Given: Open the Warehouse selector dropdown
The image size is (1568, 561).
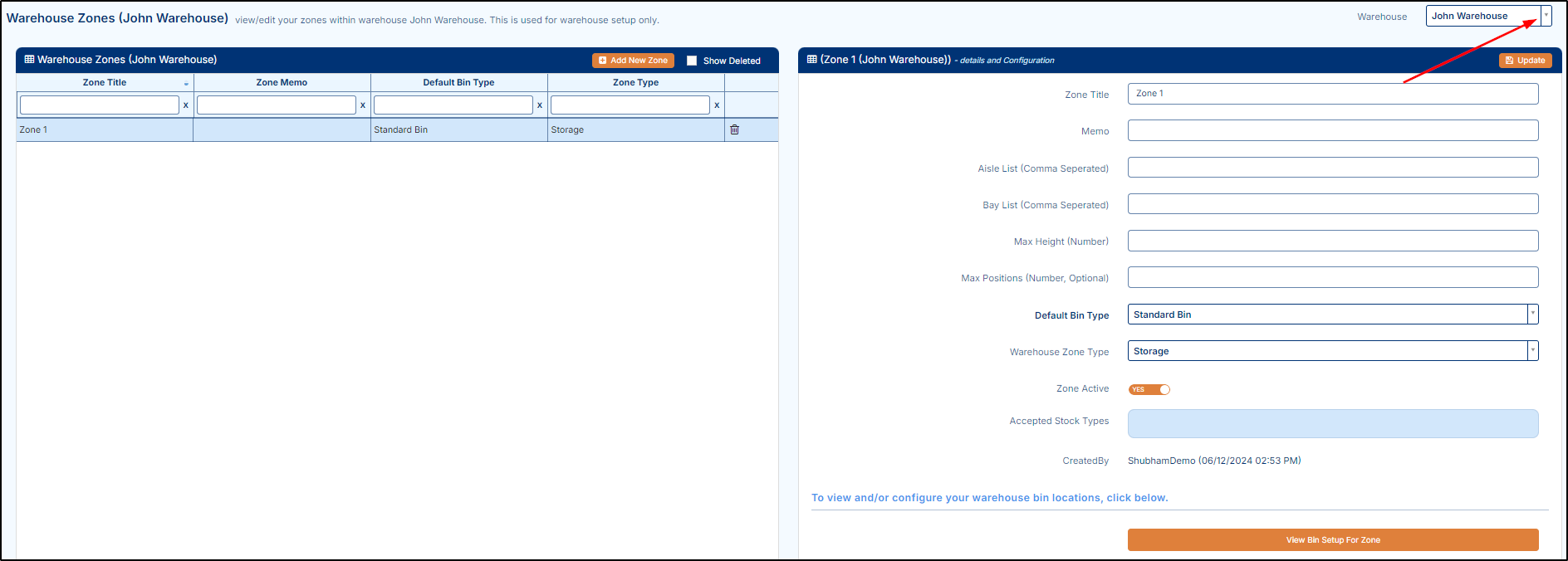Looking at the screenshot, I should coord(1546,16).
